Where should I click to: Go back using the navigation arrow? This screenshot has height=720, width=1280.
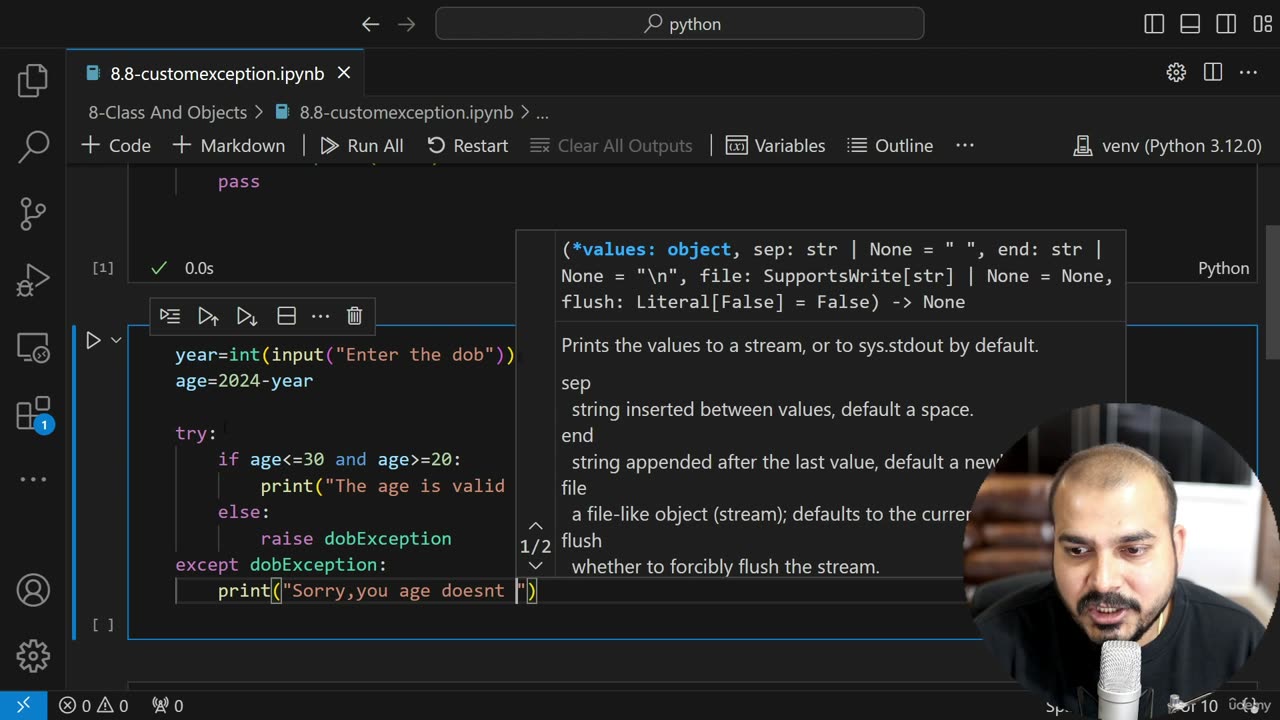[371, 24]
